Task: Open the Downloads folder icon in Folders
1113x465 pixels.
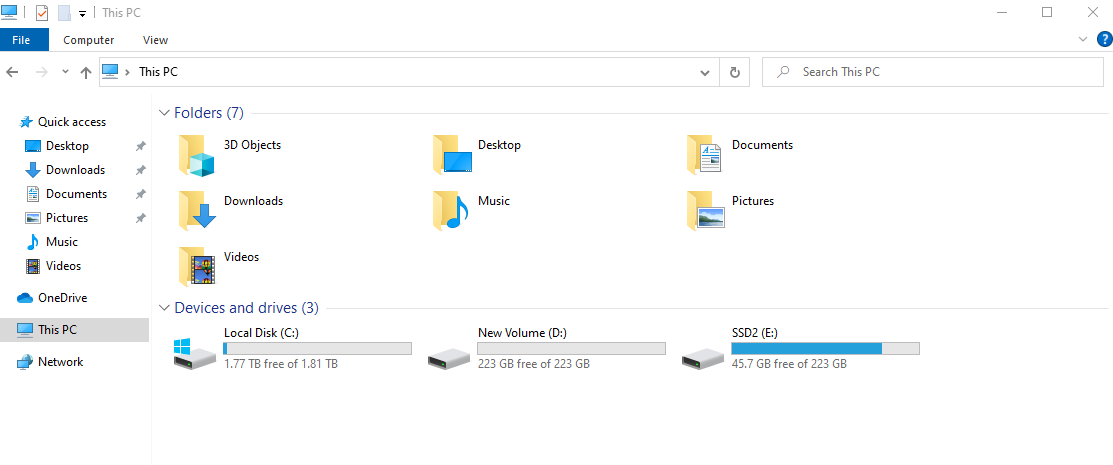Action: click(197, 211)
